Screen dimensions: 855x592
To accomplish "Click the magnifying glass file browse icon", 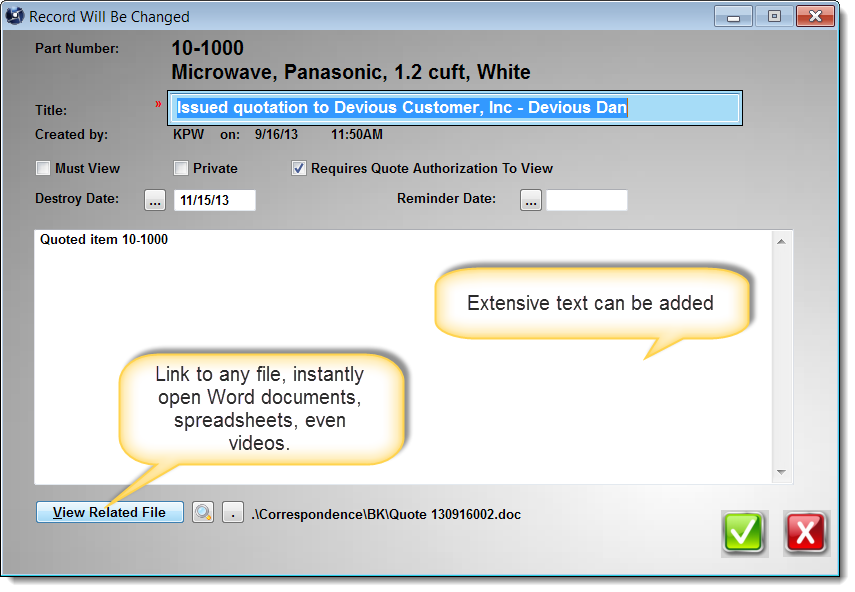I will tap(203, 513).
